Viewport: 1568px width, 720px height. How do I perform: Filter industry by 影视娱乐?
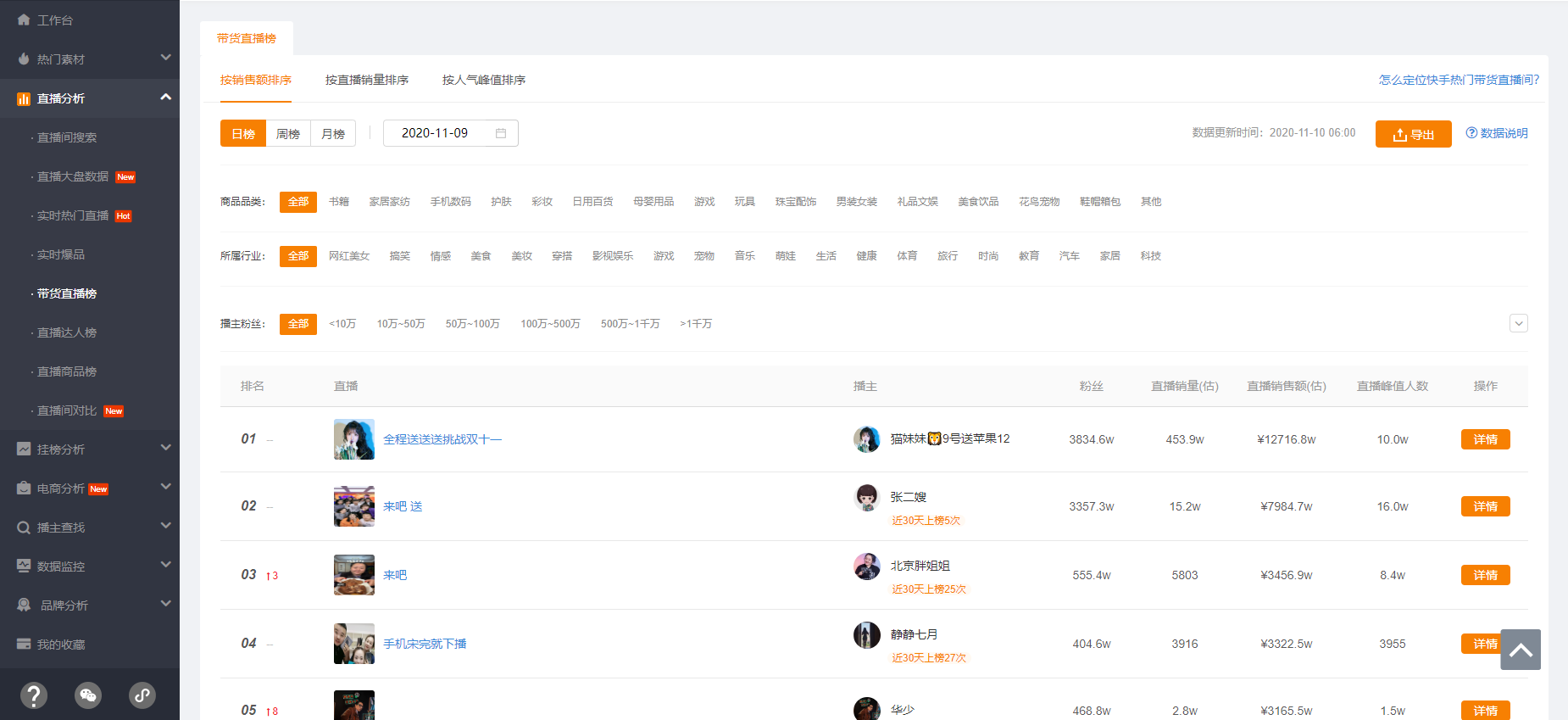coord(613,256)
